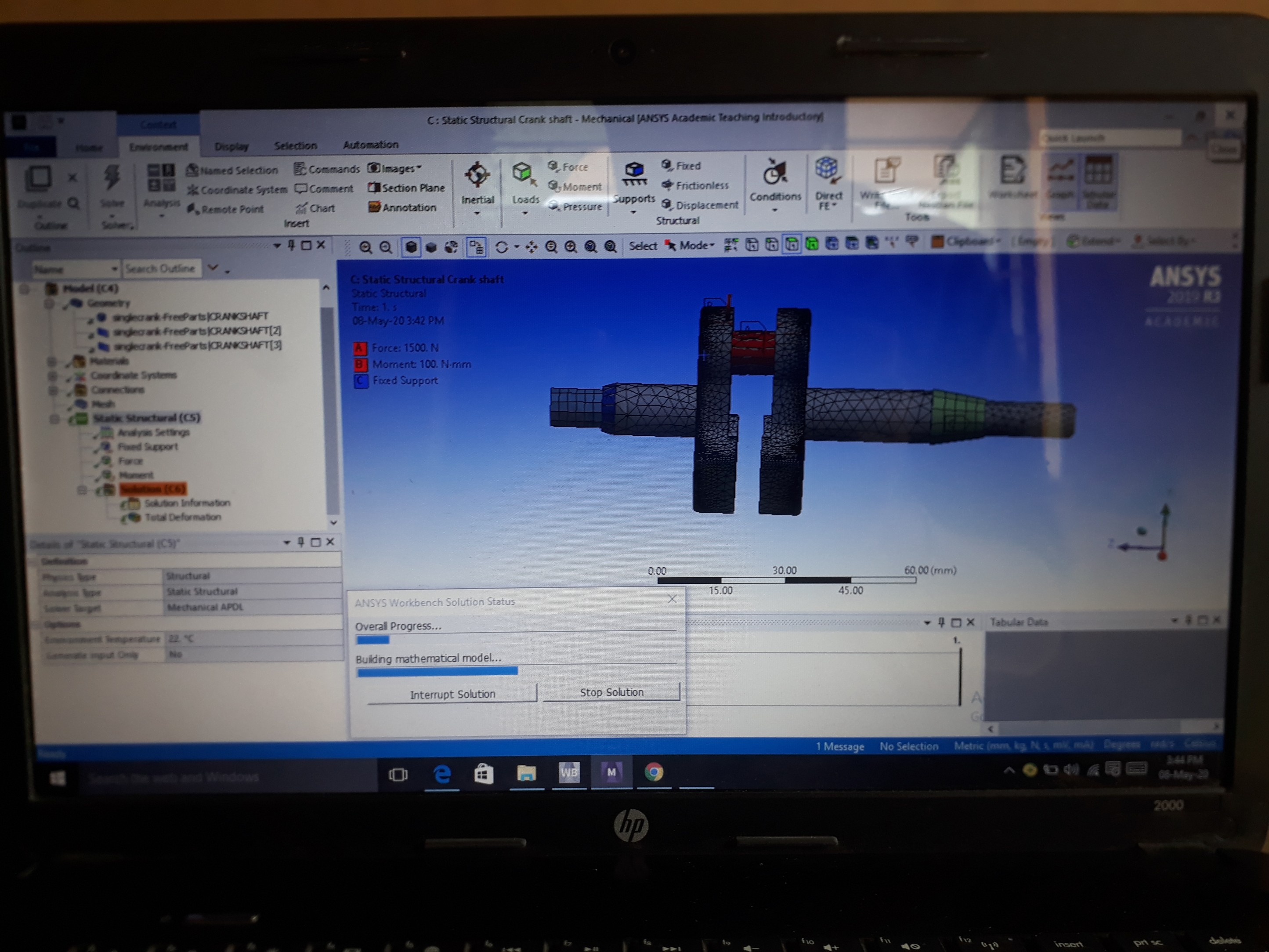Open the Section Plane tool
This screenshot has width=1269, height=952.
[374, 188]
